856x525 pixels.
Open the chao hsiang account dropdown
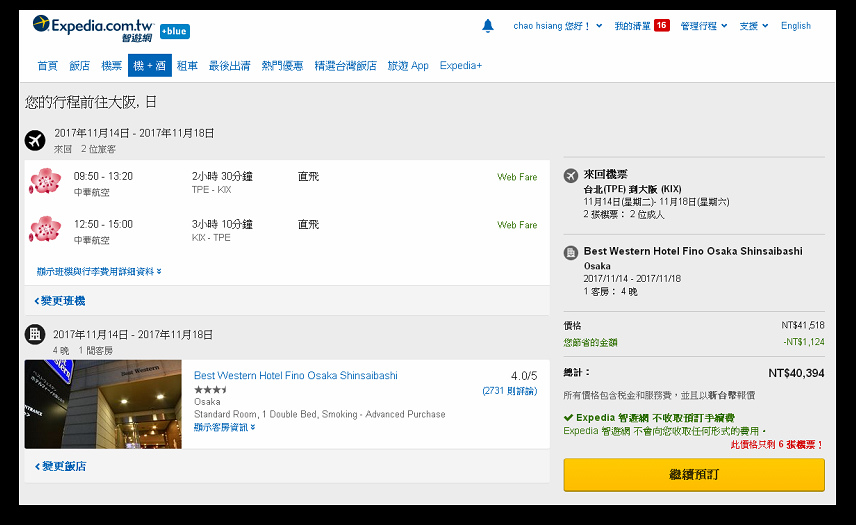coord(557,26)
